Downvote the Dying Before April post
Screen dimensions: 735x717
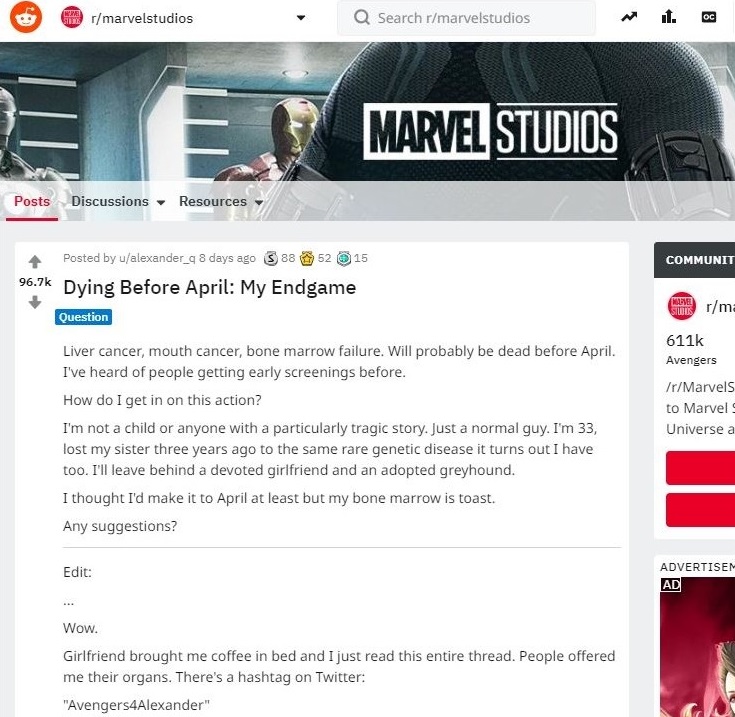[x=35, y=302]
